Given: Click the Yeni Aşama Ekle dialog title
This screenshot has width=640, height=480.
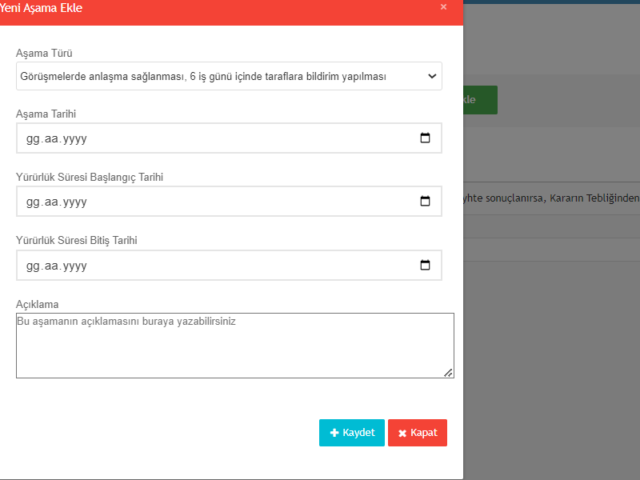Looking at the screenshot, I should pos(42,8).
